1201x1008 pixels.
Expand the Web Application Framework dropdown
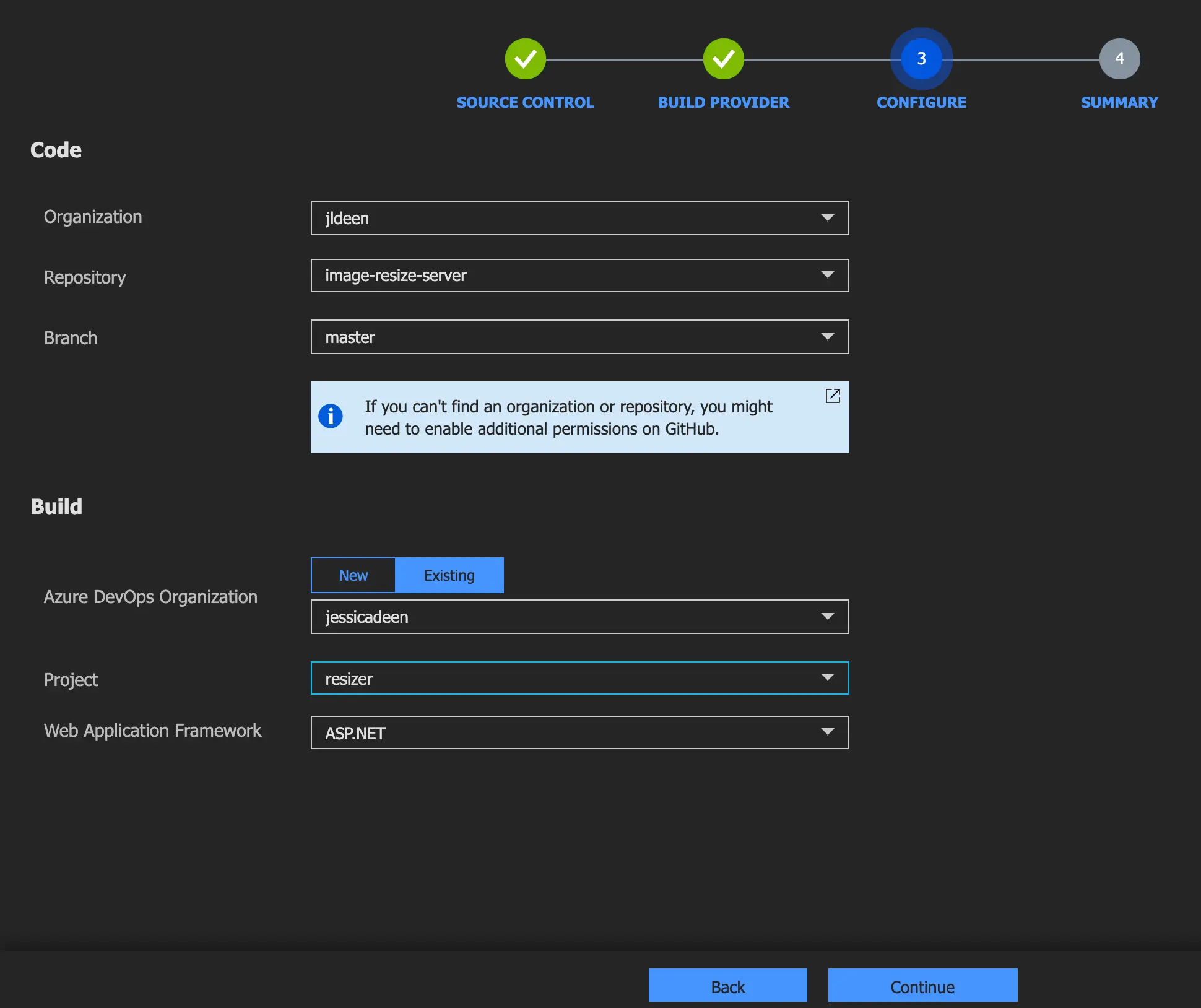[x=828, y=732]
